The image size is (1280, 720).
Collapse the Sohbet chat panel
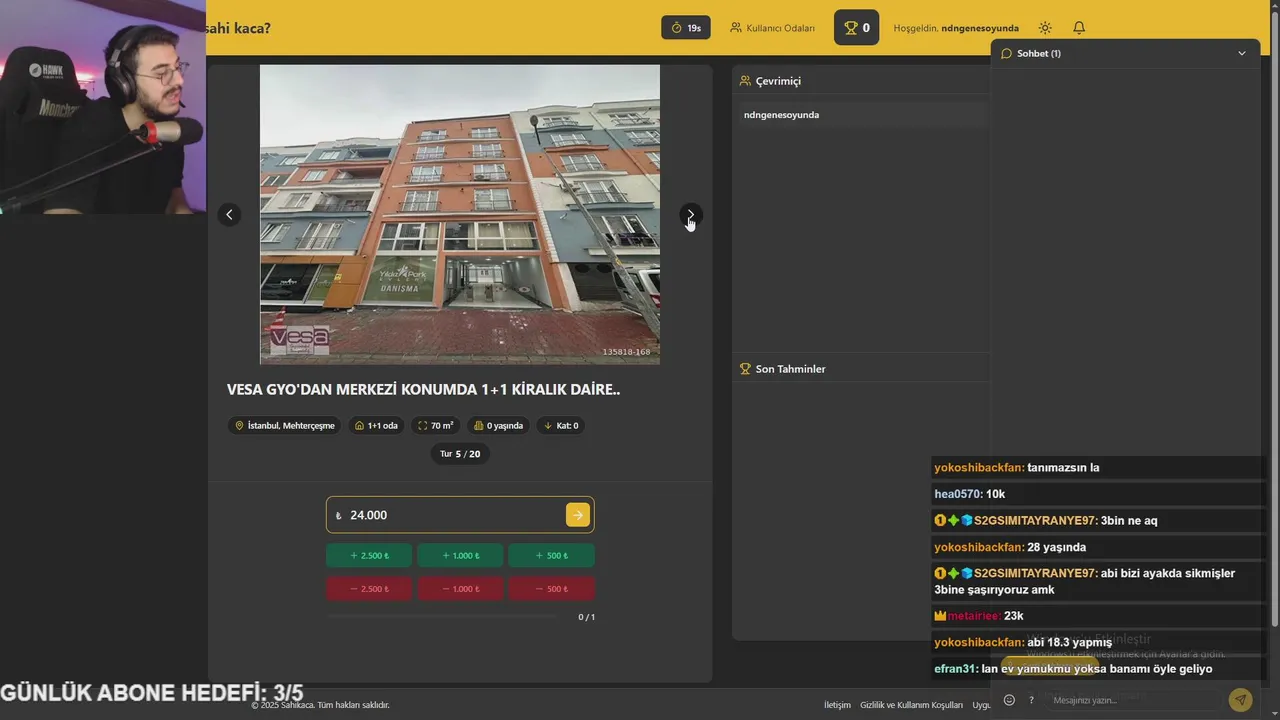coord(1242,53)
